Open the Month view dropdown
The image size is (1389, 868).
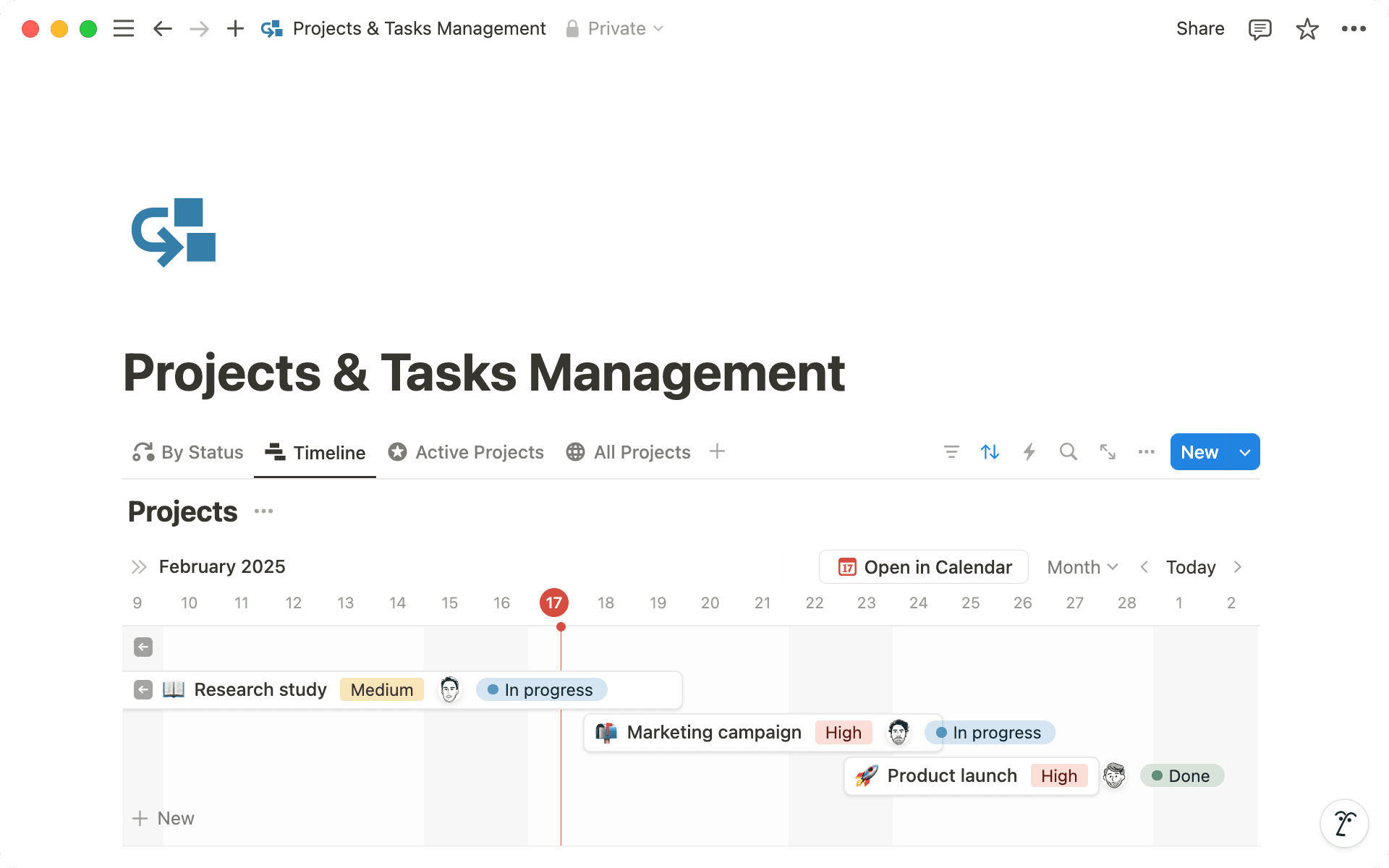tap(1081, 567)
